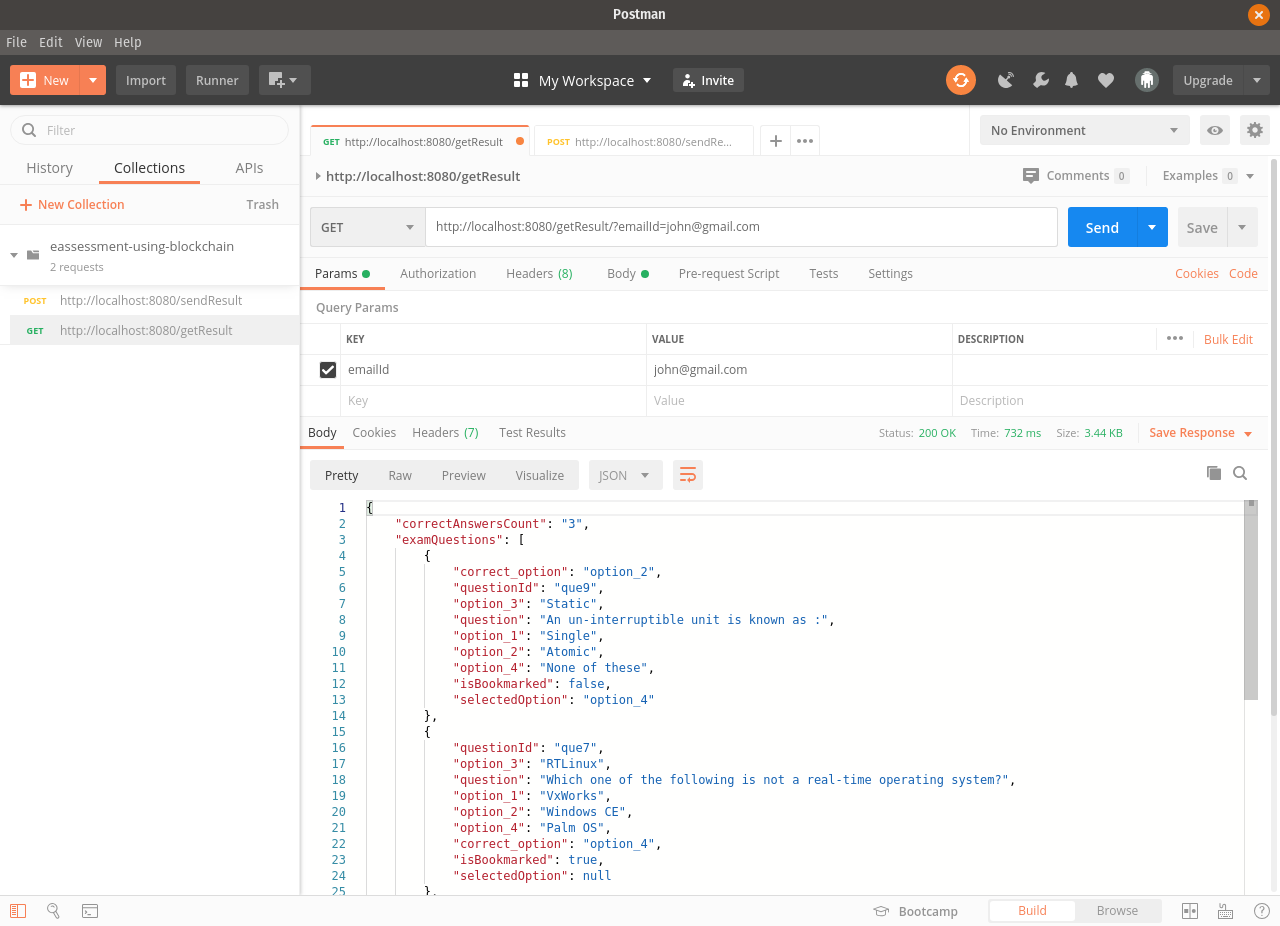The image size is (1280, 926).
Task: Open manage environments gear icon
Action: click(1254, 130)
